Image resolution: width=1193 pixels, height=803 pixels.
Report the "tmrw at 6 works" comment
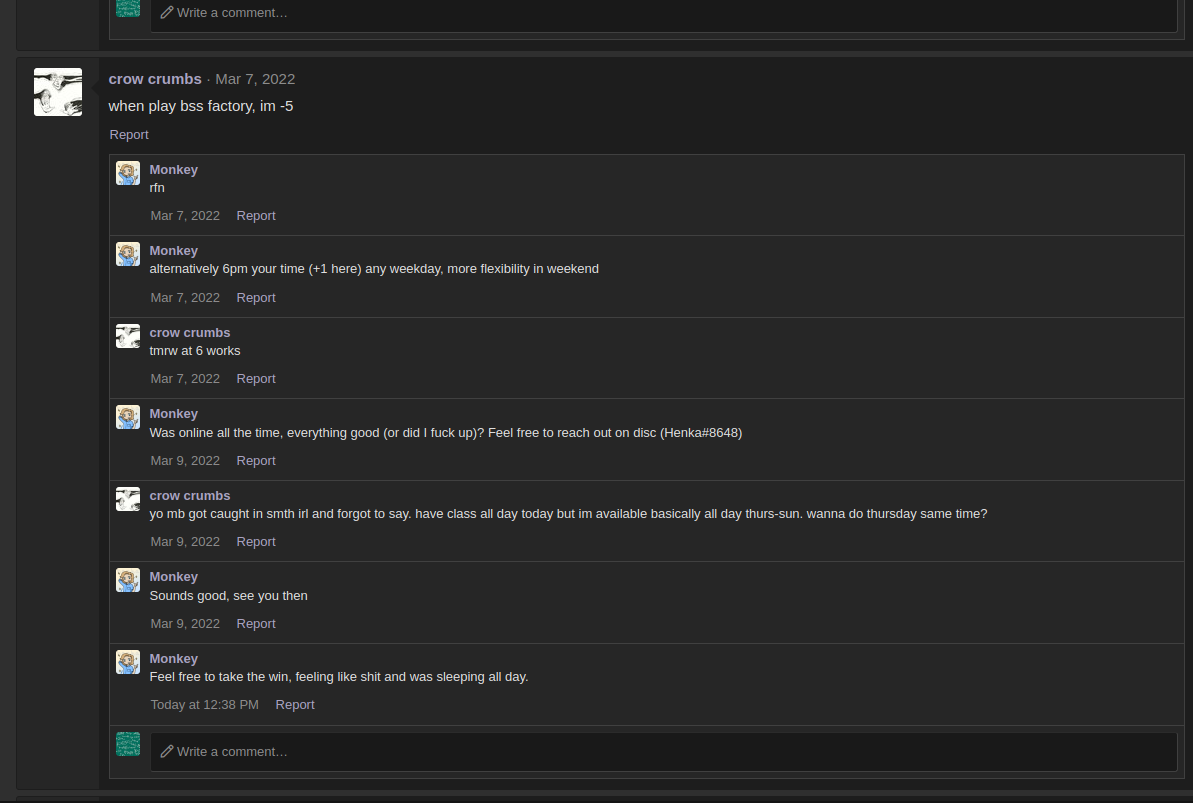pyautogui.click(x=256, y=379)
